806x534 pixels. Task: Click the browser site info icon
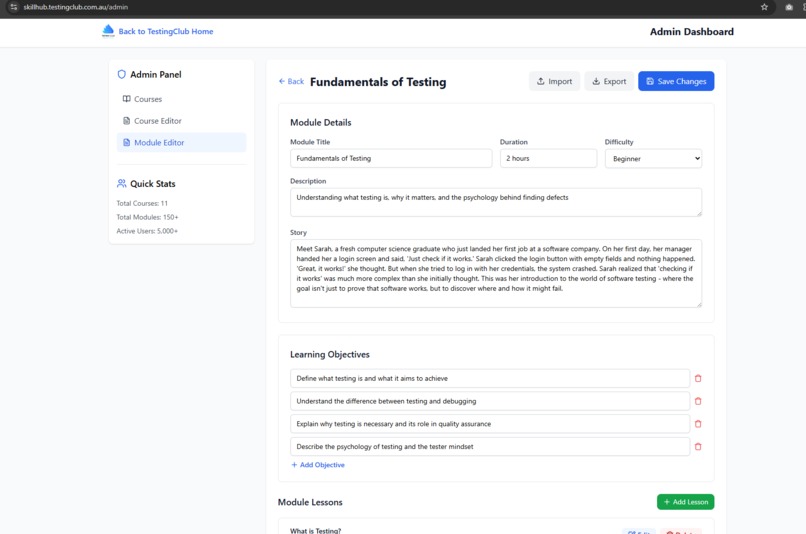pyautogui.click(x=13, y=7)
